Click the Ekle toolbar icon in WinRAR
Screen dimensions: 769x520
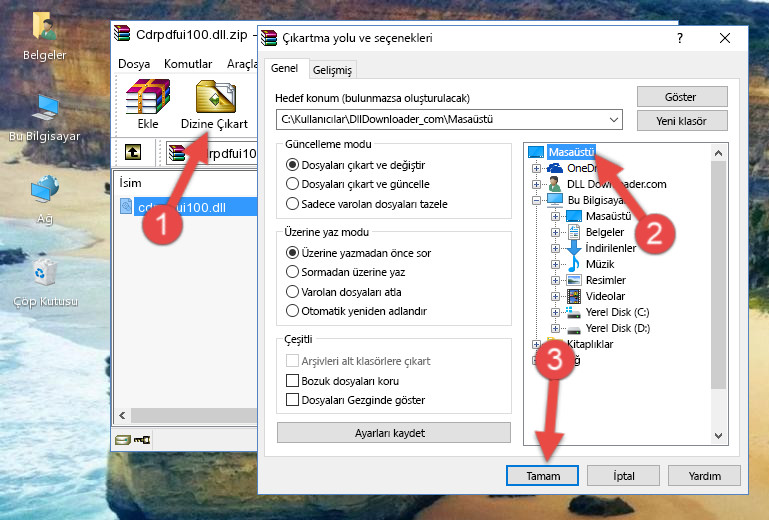pos(148,104)
